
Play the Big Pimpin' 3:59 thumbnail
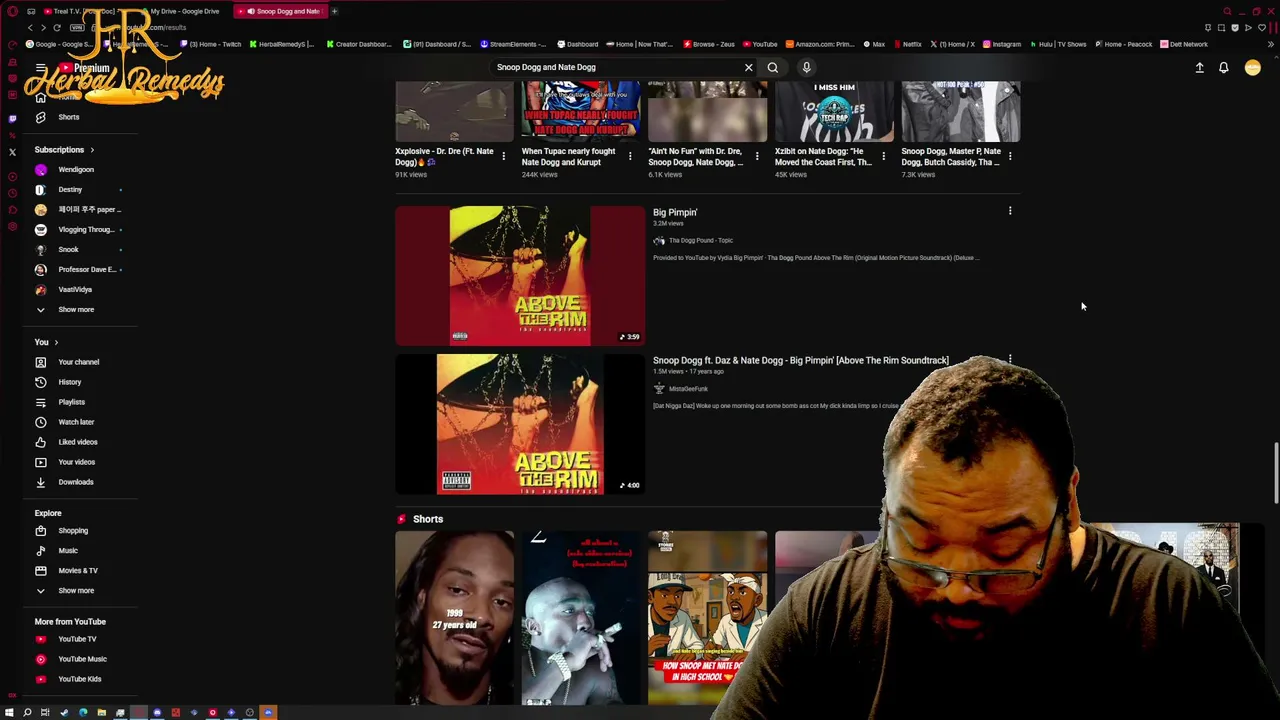pos(520,276)
